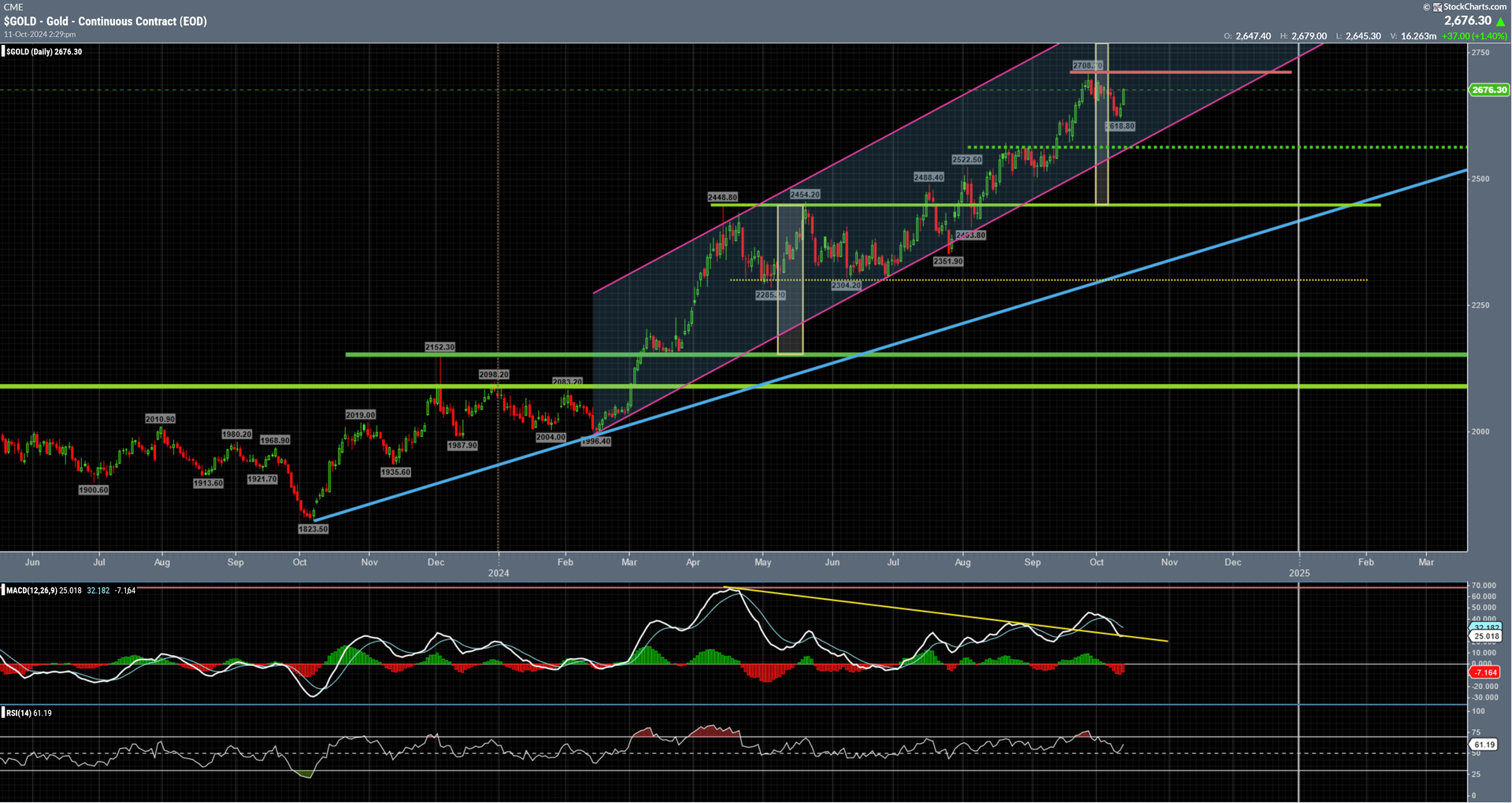Click the 1900.60 low label
The width and height of the screenshot is (1512, 803).
pyautogui.click(x=93, y=490)
